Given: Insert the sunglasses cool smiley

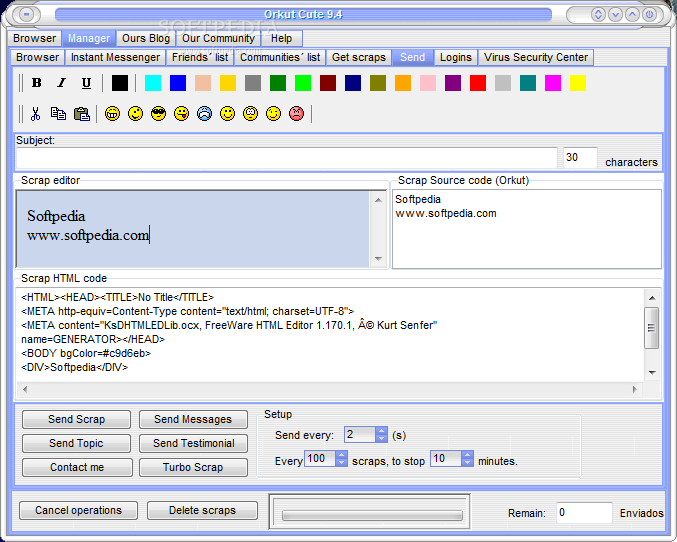Looking at the screenshot, I should (158, 114).
